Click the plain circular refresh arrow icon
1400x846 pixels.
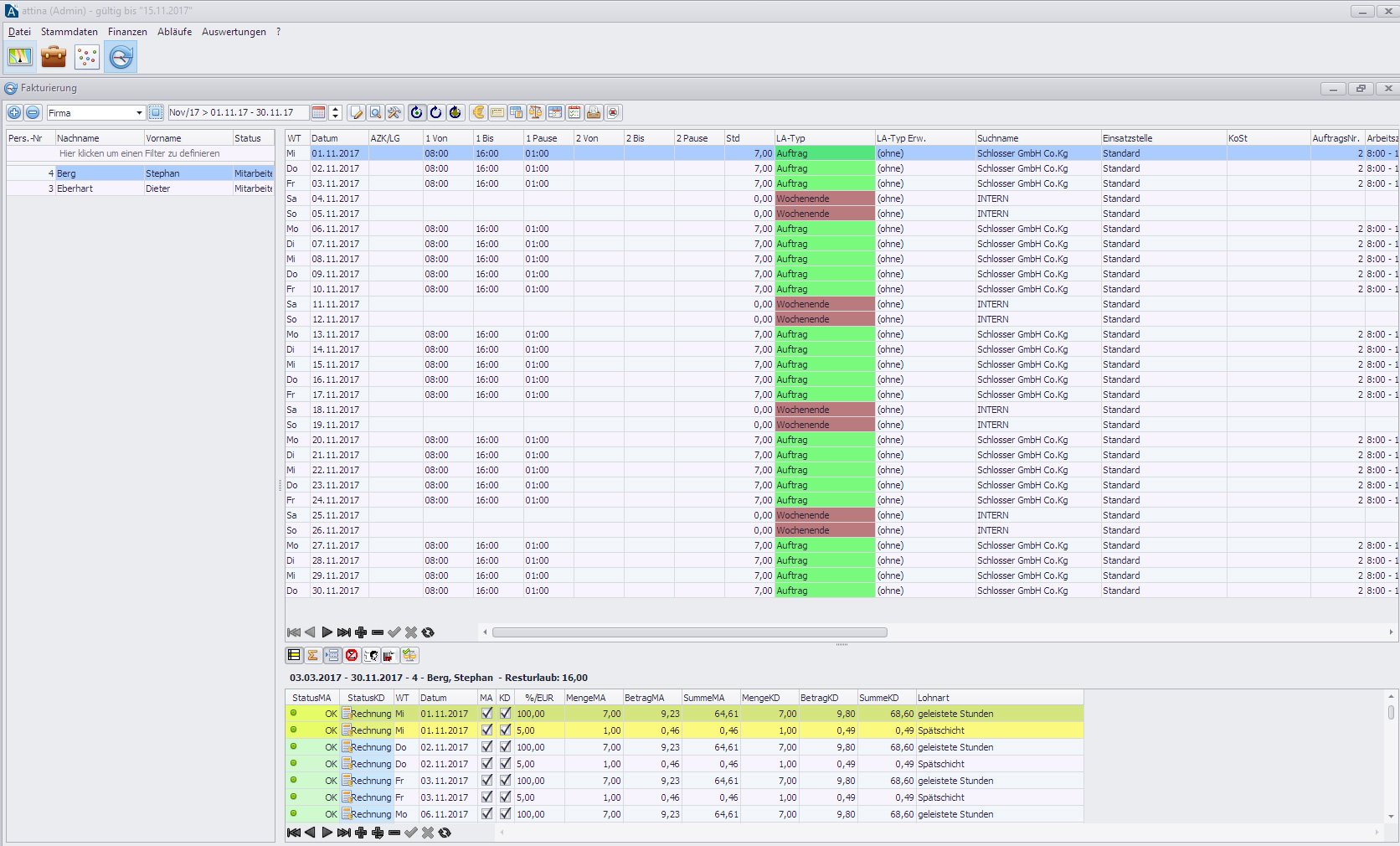tap(435, 112)
